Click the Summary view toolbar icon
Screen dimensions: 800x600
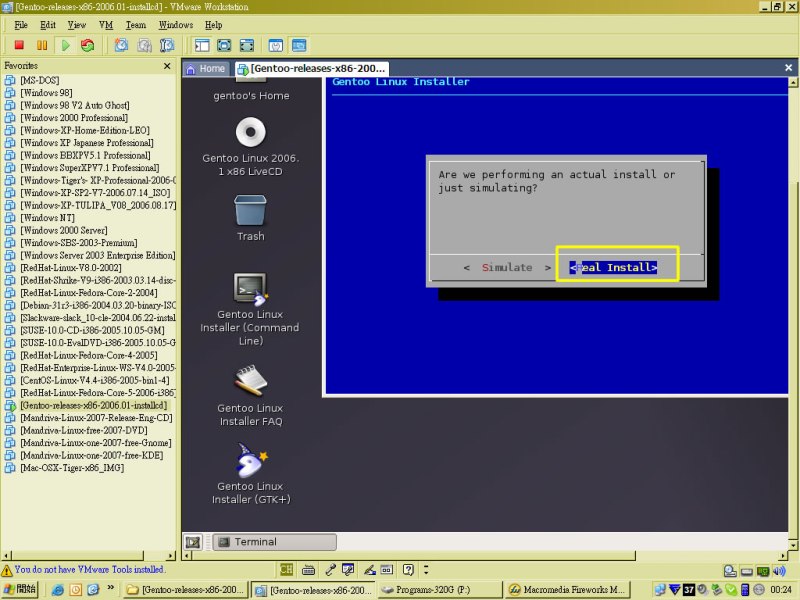(x=276, y=45)
